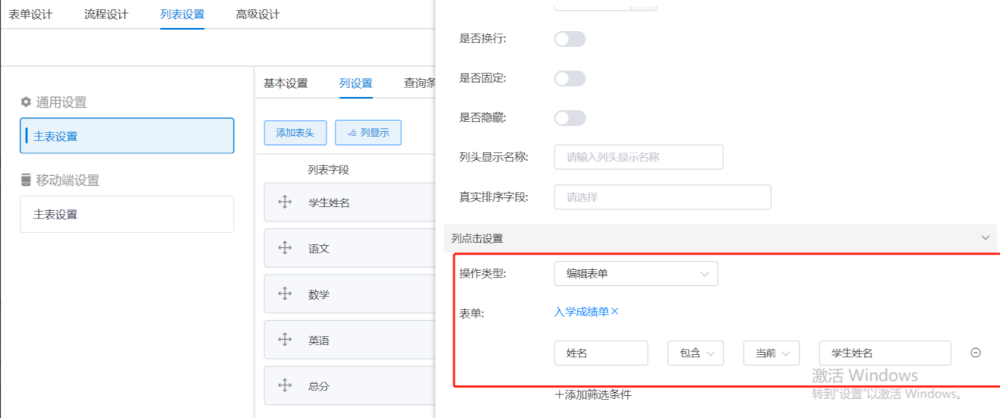Switch to the 基本设置 tab
The image size is (1000, 418).
(x=285, y=83)
